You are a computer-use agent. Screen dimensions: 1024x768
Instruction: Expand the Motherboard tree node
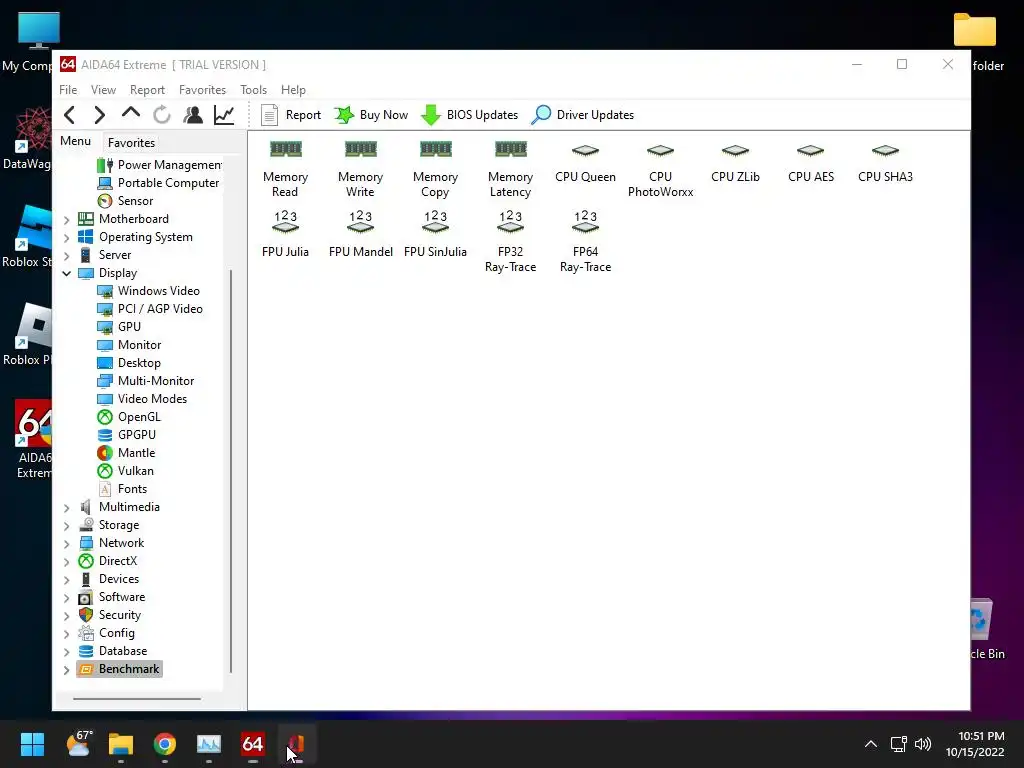(x=67, y=219)
